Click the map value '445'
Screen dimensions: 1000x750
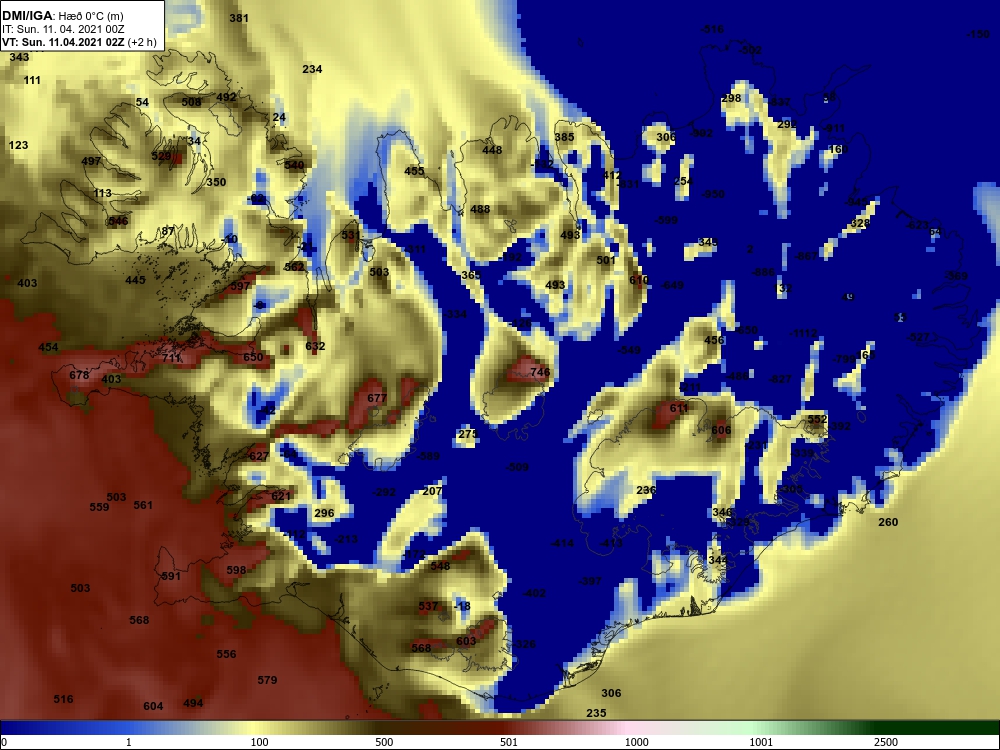pos(135,280)
